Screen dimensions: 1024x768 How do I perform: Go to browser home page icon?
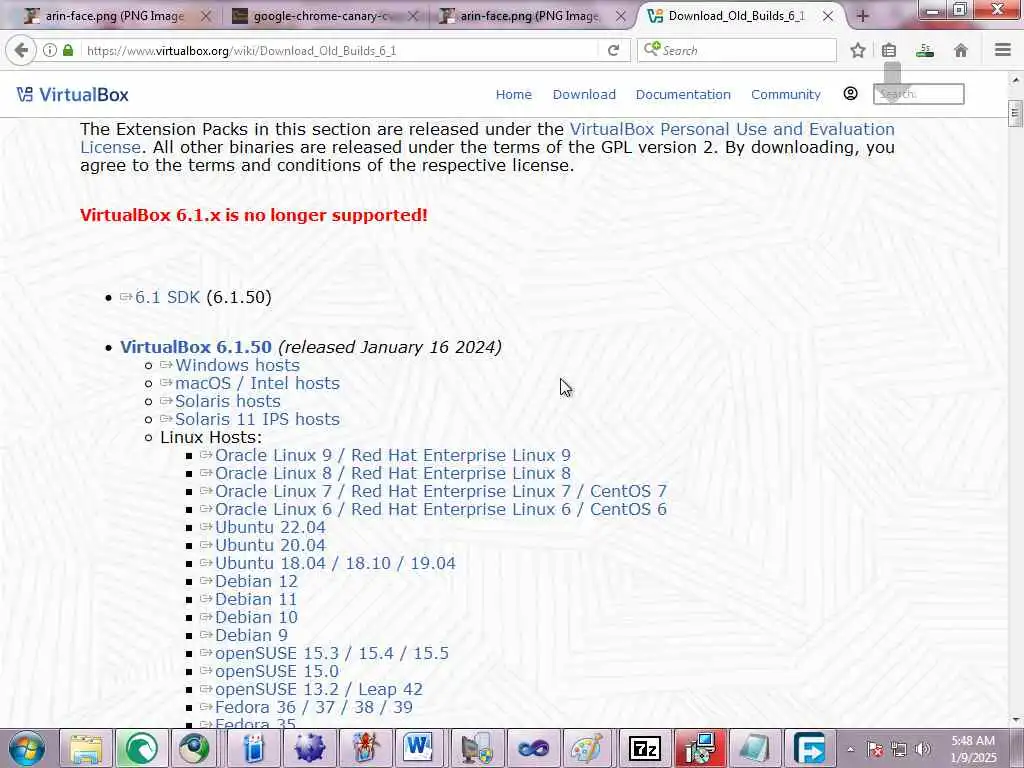tap(961, 50)
